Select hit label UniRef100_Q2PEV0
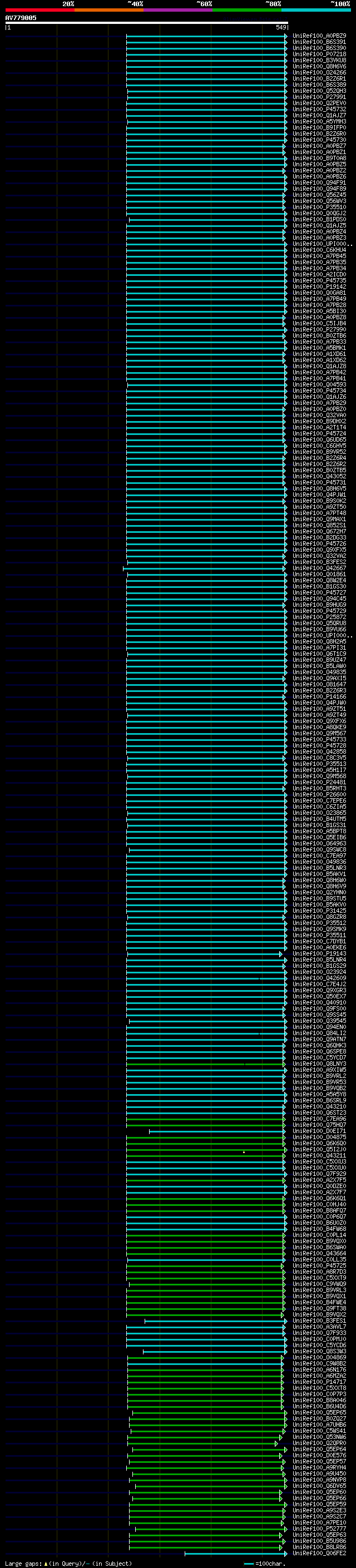This screenshot has height=1568, width=356. 319,103
